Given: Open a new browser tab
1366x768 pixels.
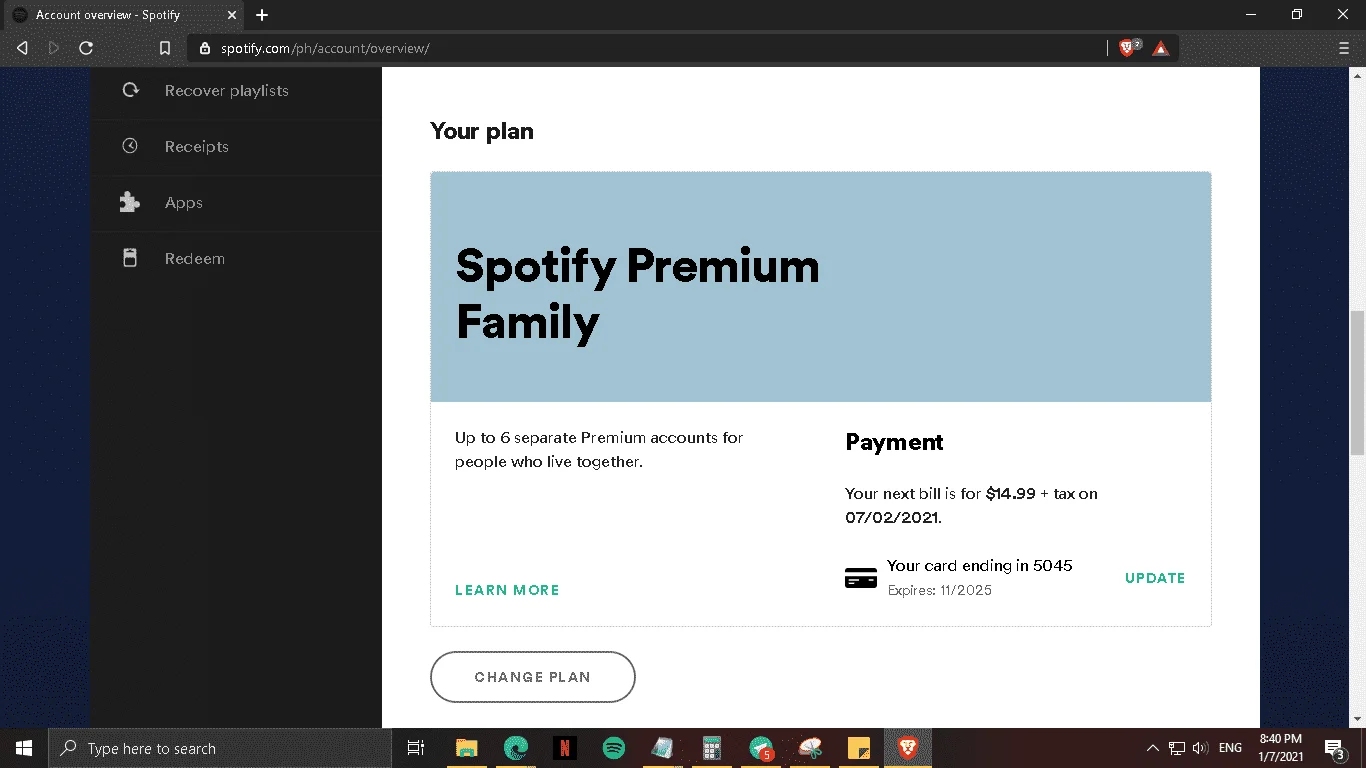Looking at the screenshot, I should pos(262,15).
